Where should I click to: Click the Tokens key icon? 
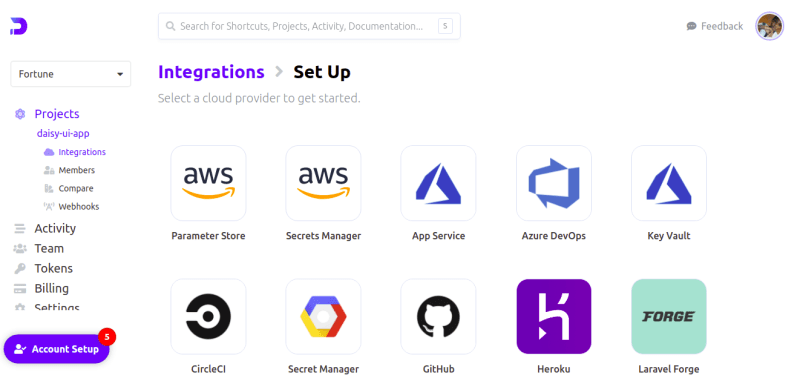tap(20, 268)
